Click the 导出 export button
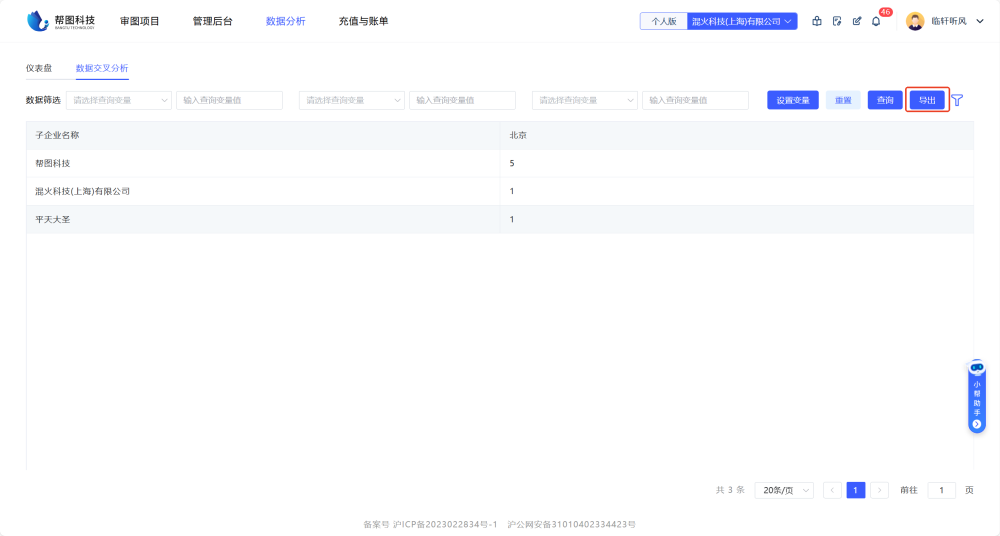 927,100
